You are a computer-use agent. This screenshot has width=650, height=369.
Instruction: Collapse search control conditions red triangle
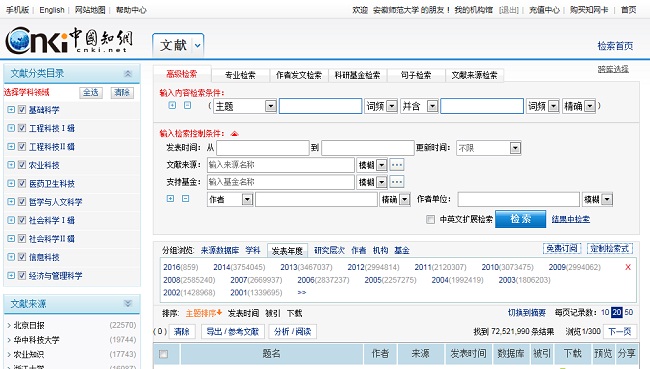click(x=235, y=134)
